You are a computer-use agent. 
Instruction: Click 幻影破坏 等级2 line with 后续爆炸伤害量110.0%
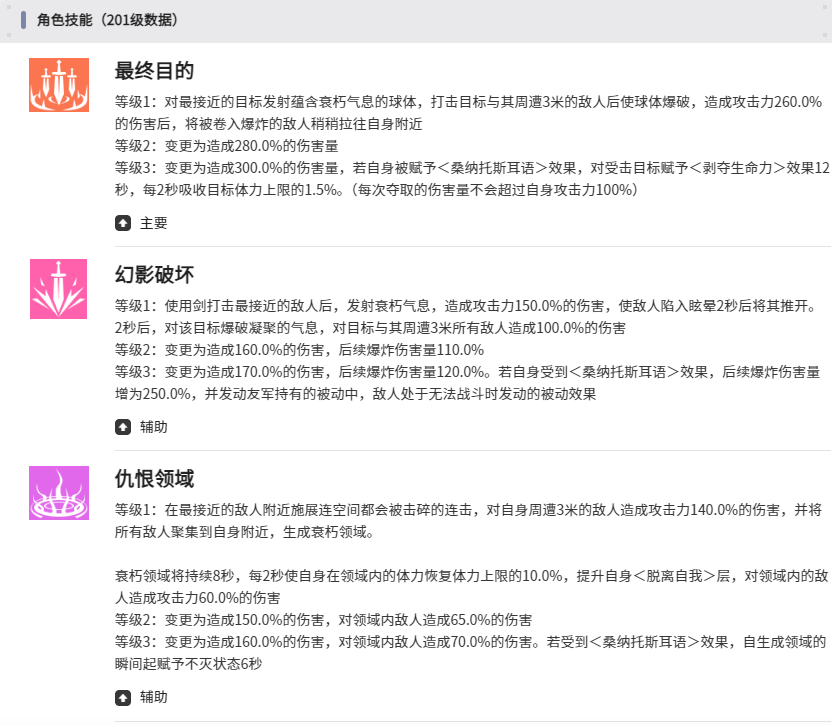coord(299,350)
